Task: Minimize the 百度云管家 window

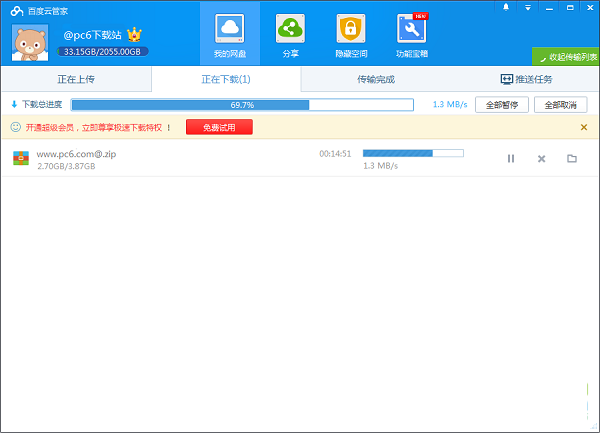Action: (549, 8)
